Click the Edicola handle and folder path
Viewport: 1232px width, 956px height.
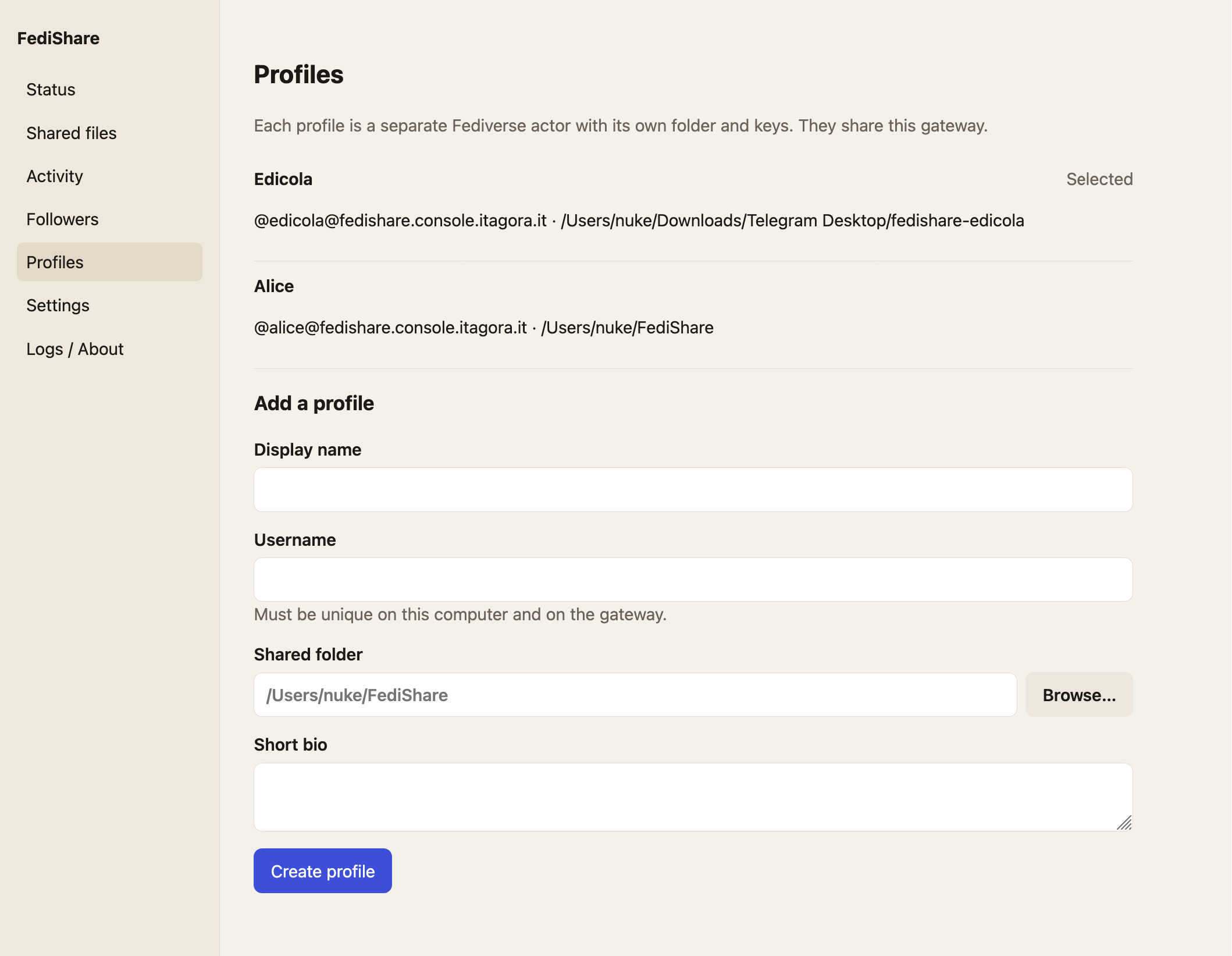click(x=639, y=221)
